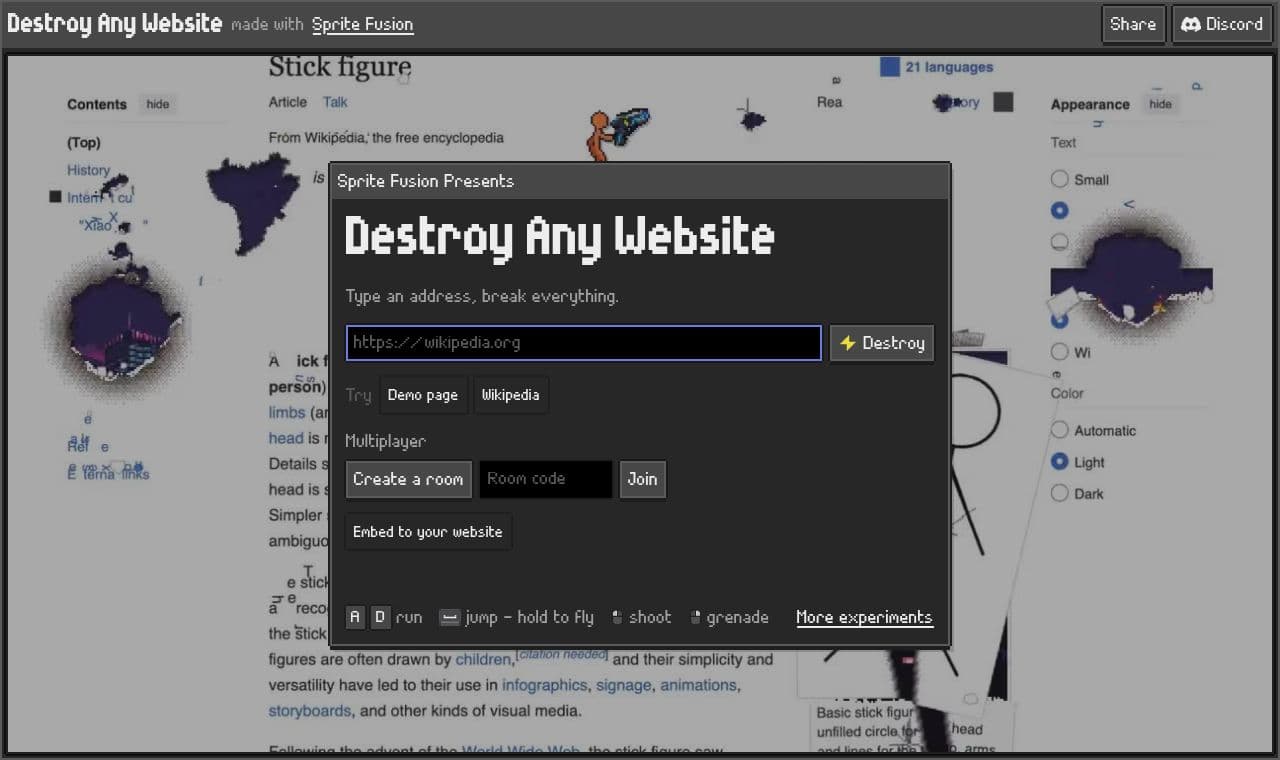Select Automatic color radio option
The height and width of the screenshot is (760, 1280).
[x=1060, y=430]
